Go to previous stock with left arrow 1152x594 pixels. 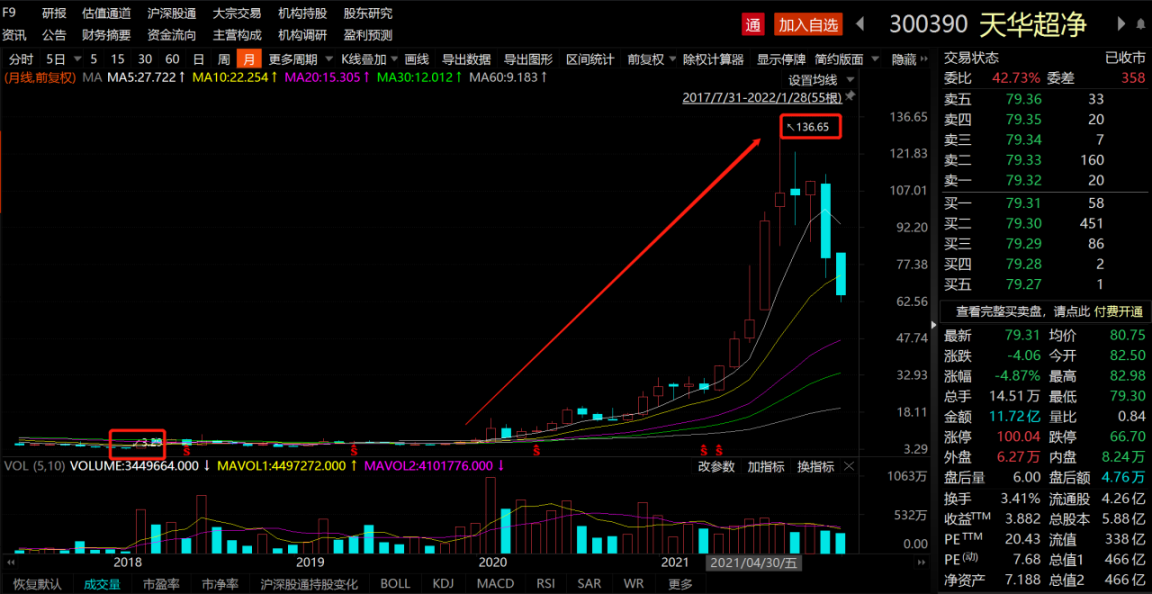pyautogui.click(x=860, y=24)
